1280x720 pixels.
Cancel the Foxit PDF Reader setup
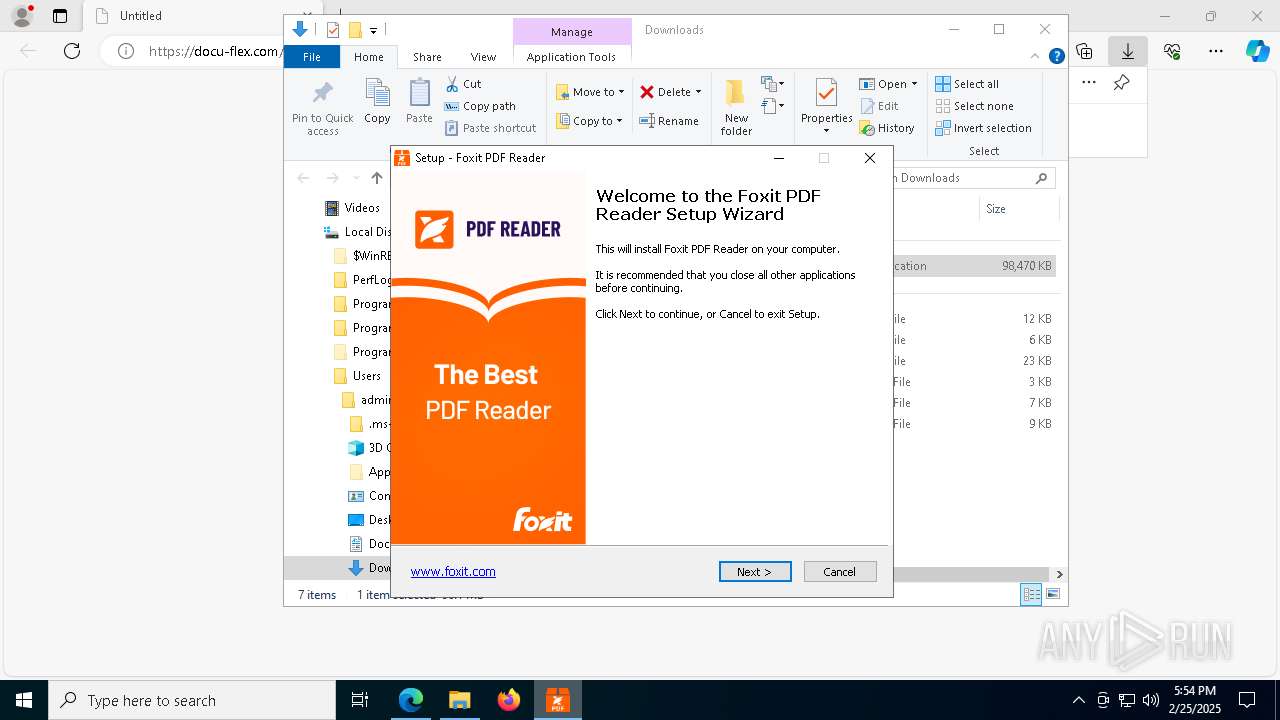840,572
